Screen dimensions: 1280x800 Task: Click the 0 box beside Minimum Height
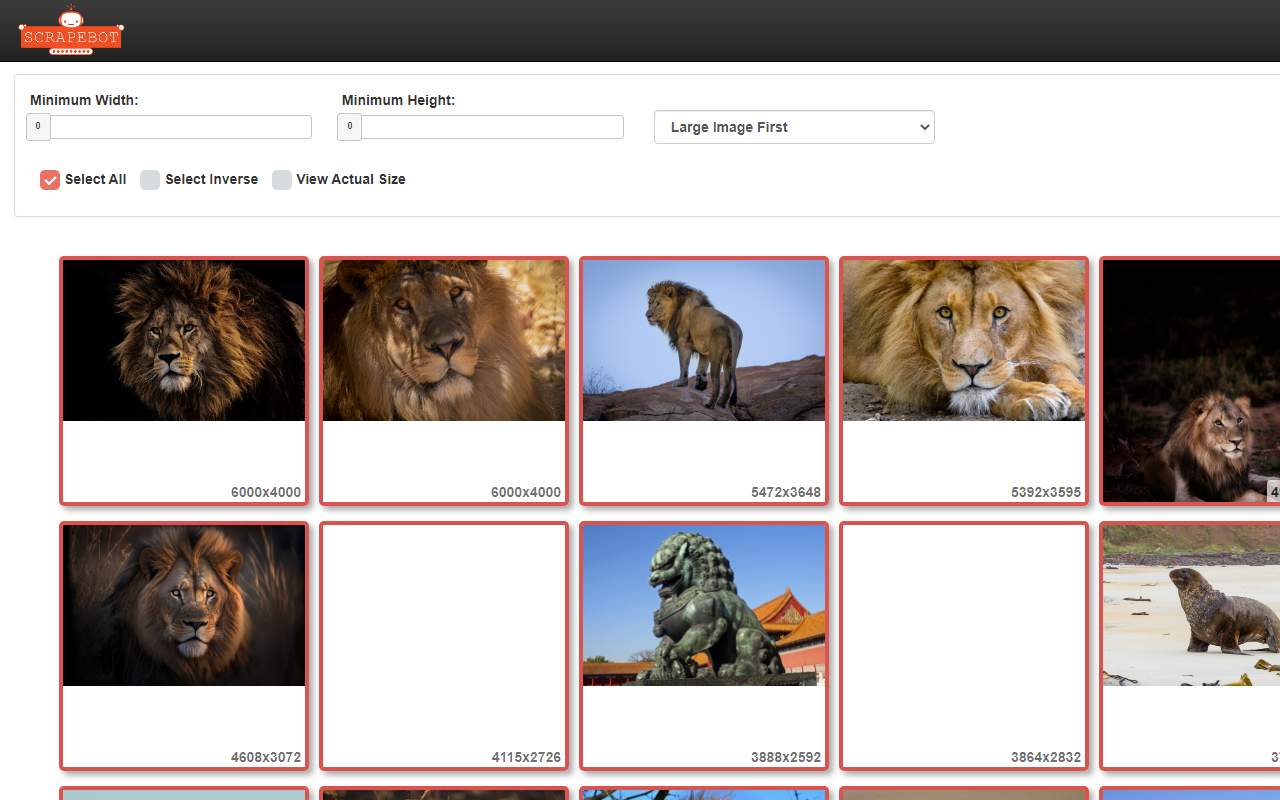click(x=349, y=127)
